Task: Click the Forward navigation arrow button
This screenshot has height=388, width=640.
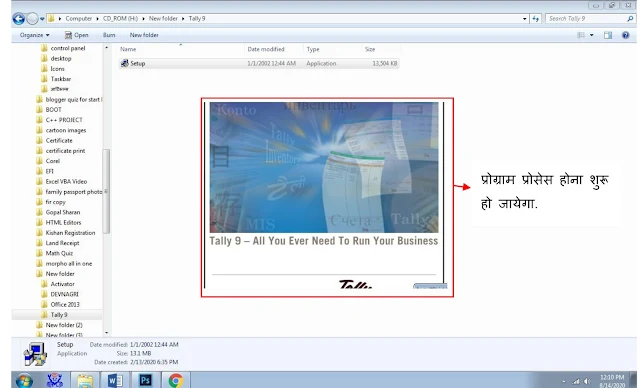Action: [32, 18]
